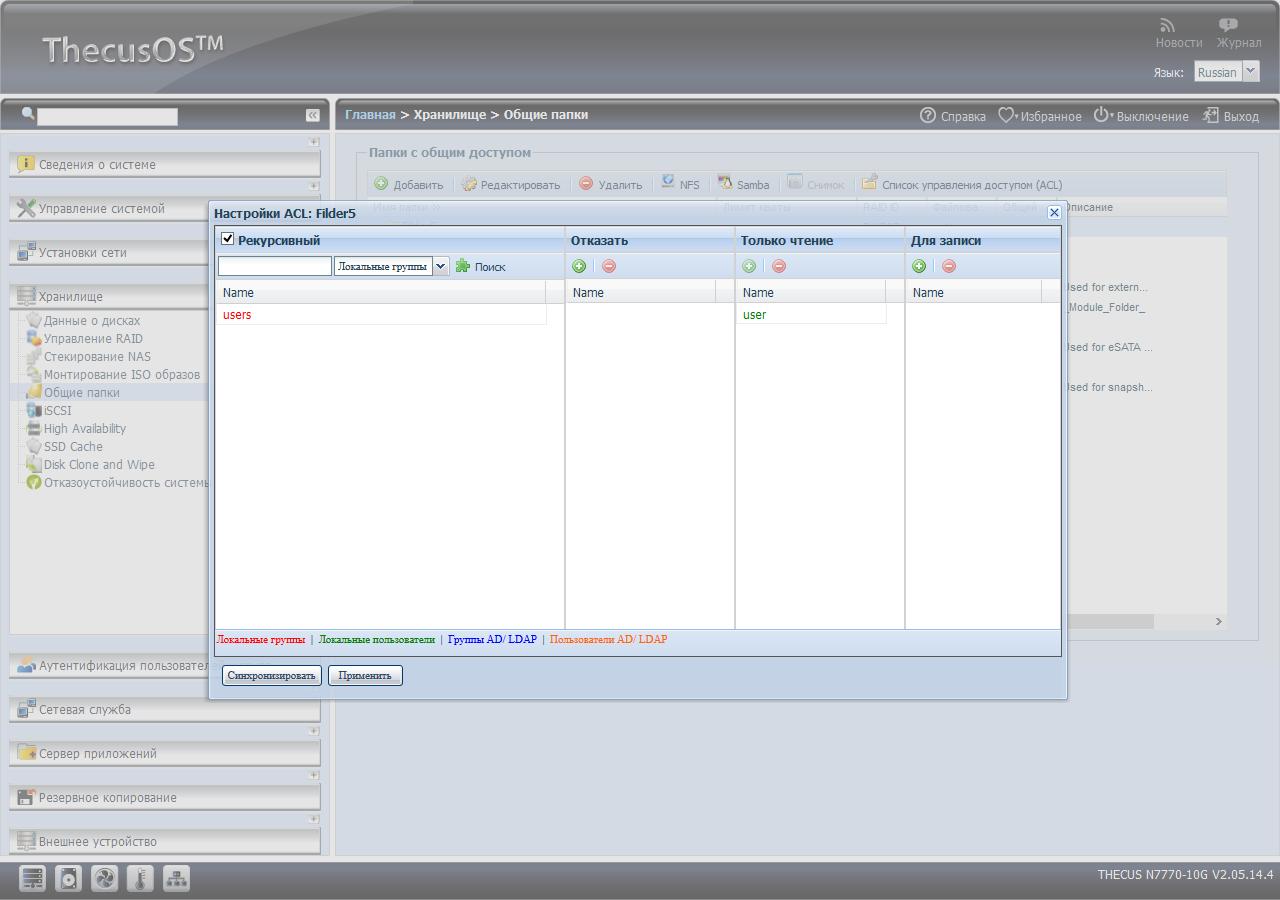
Task: Expand the Установки сети section
Action: 165,253
